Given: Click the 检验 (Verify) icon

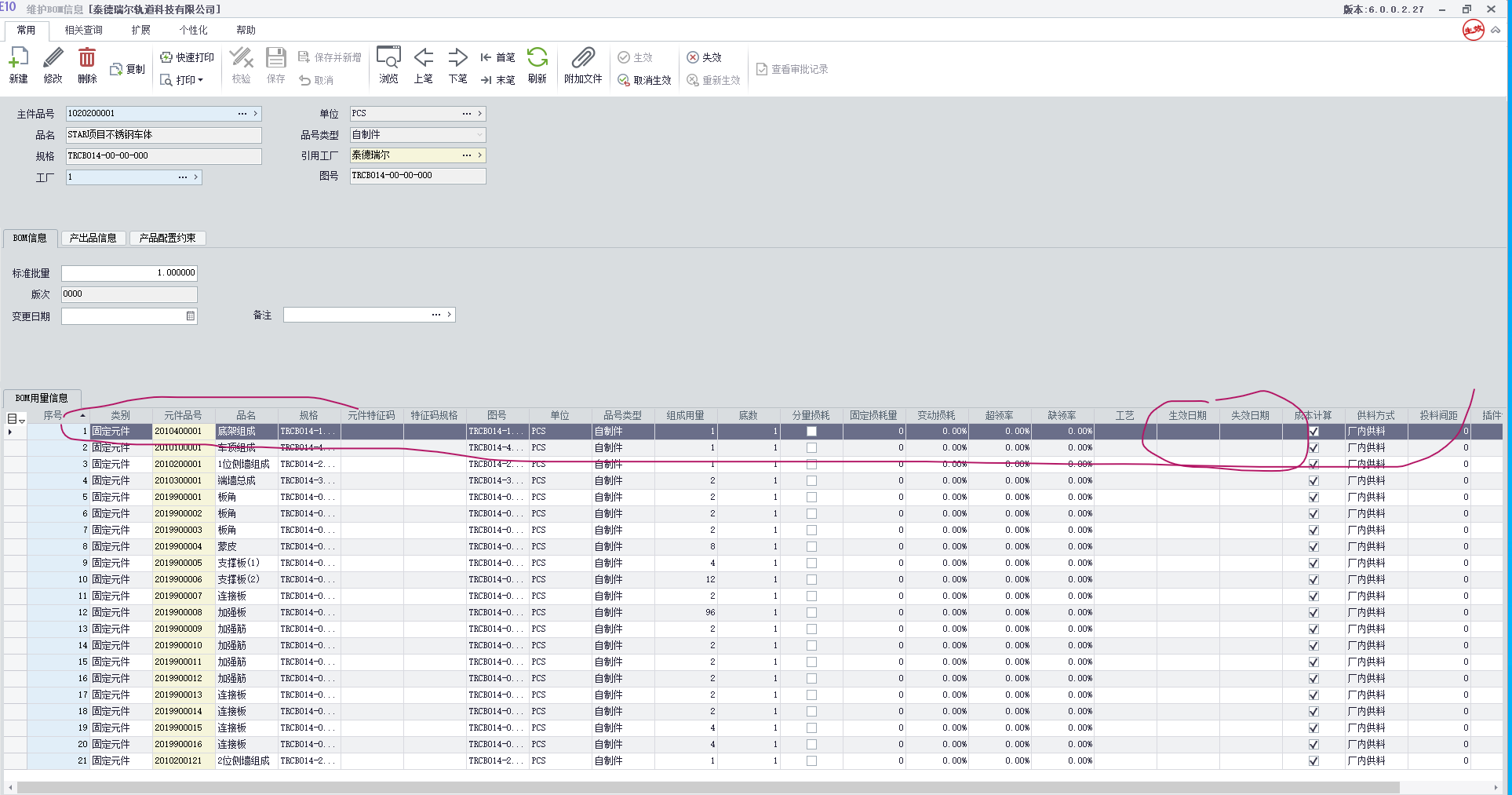Looking at the screenshot, I should pyautogui.click(x=241, y=58).
